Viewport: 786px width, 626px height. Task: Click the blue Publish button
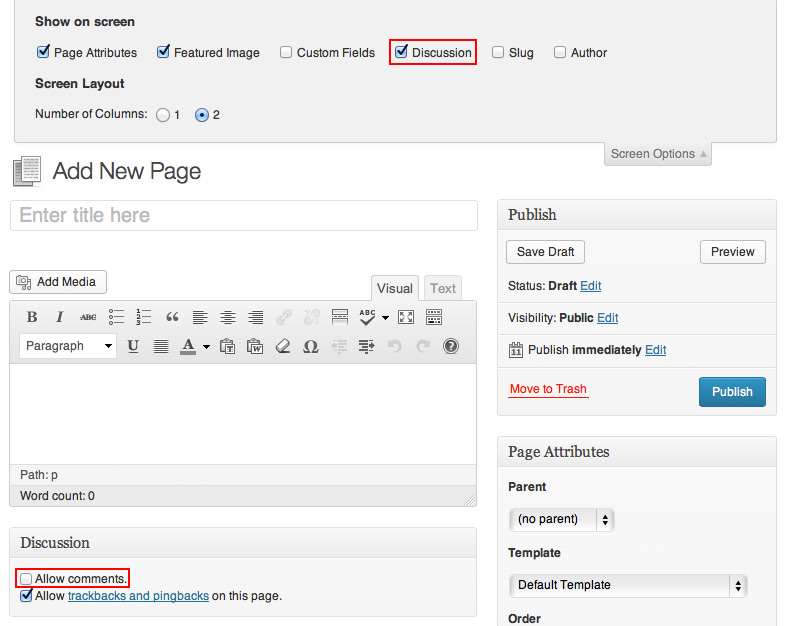(732, 392)
